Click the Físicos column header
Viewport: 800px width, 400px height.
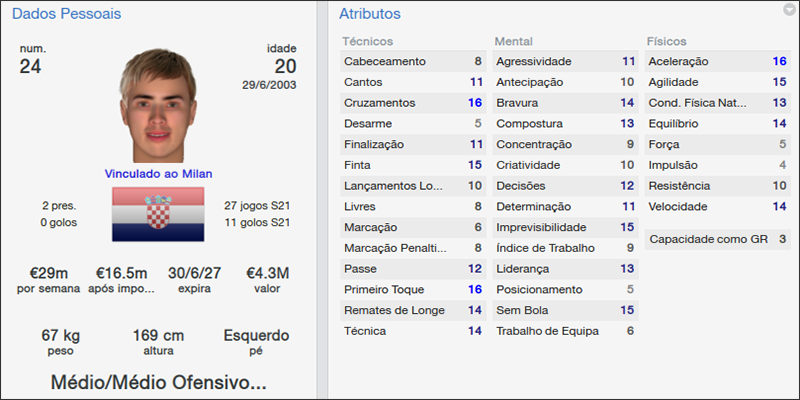click(x=667, y=42)
